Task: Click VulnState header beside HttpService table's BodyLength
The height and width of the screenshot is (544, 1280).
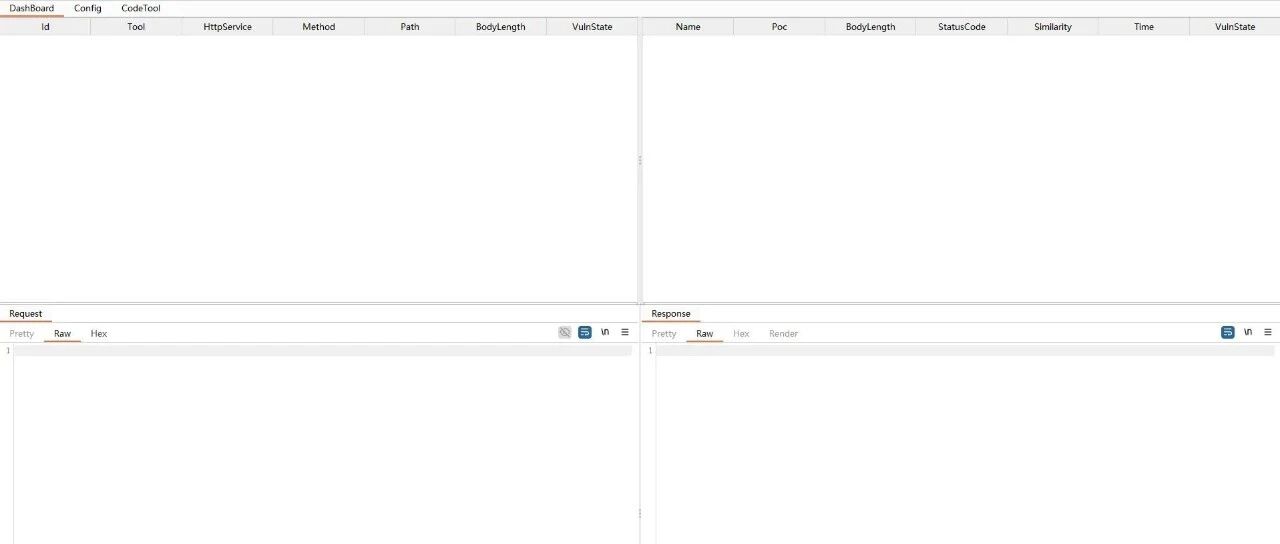Action: (x=592, y=27)
